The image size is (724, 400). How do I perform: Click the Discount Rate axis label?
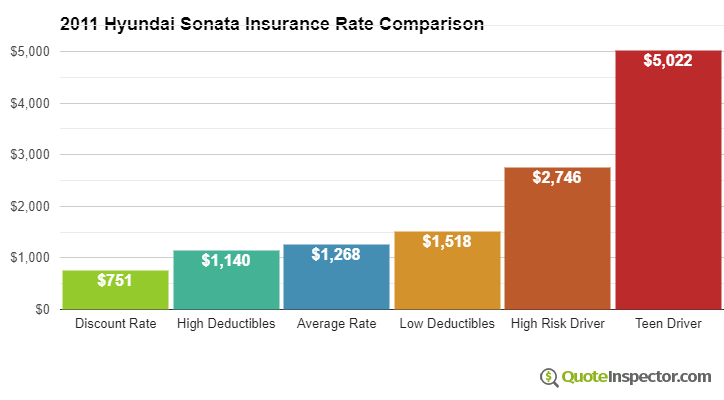coord(116,323)
